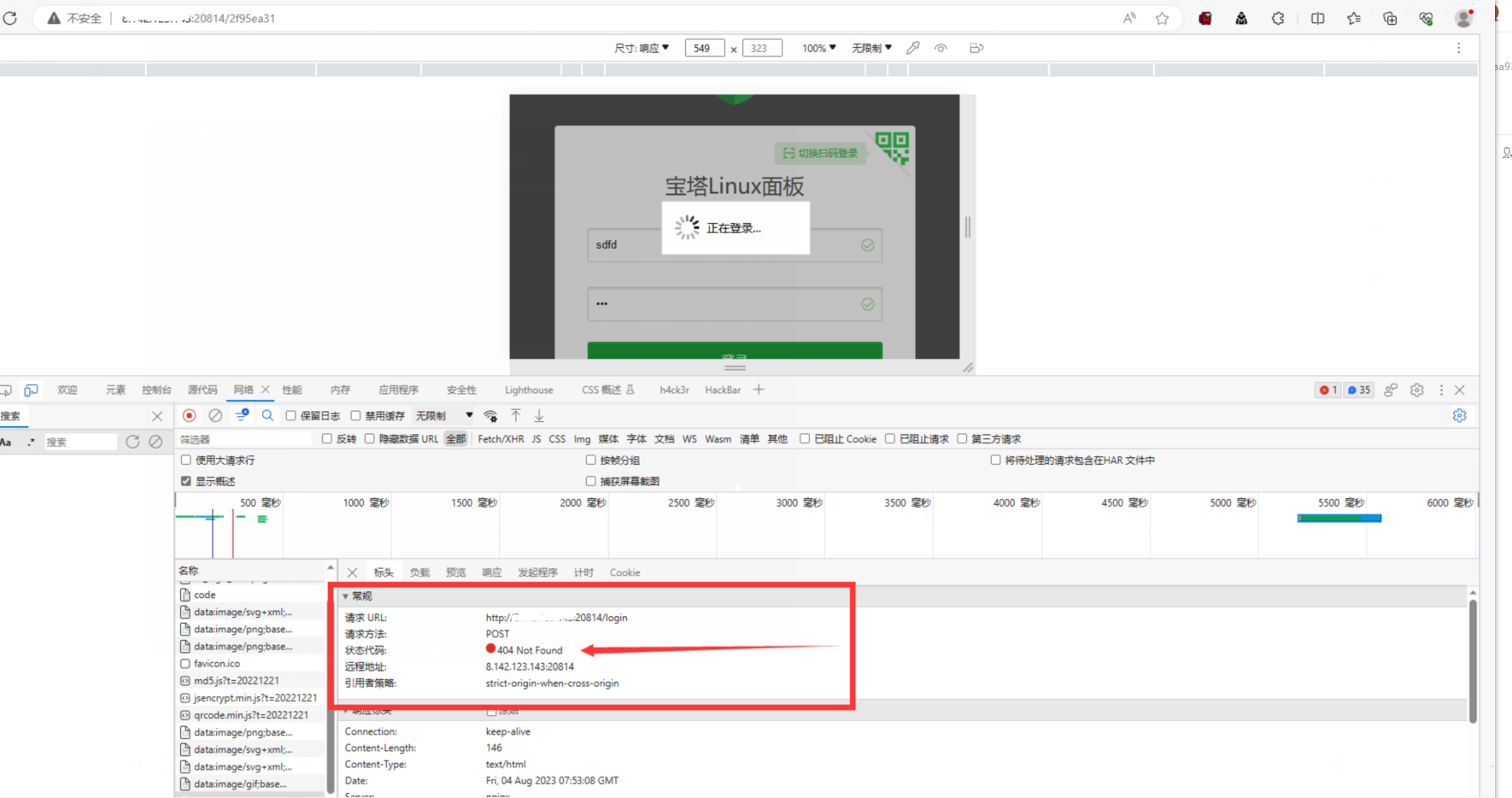Click the refresh icon in search pane
This screenshot has height=798, width=1512.
[x=132, y=442]
